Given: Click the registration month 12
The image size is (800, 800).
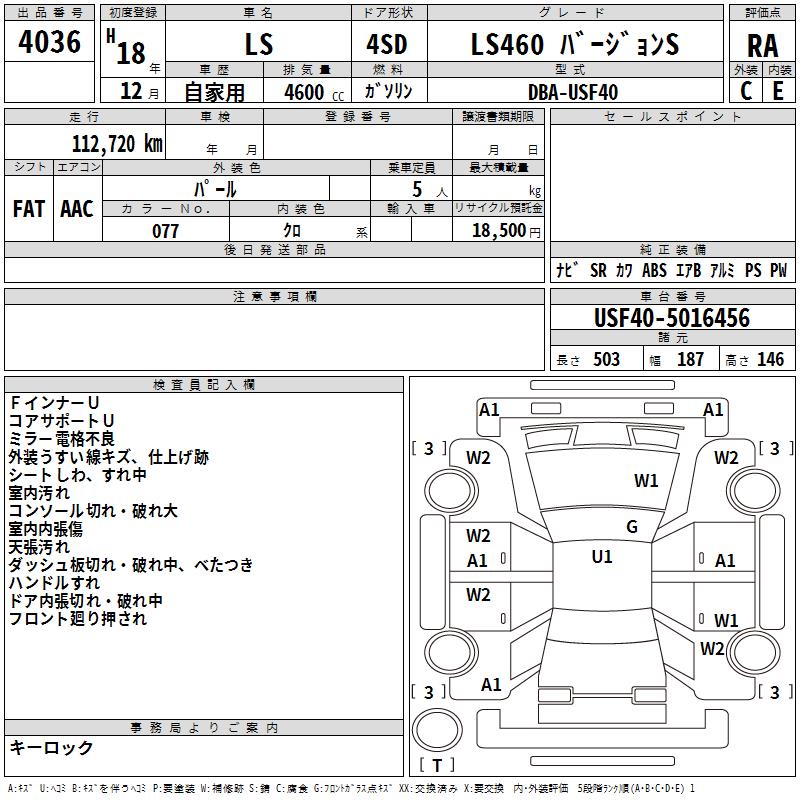Looking at the screenshot, I should click(131, 91).
